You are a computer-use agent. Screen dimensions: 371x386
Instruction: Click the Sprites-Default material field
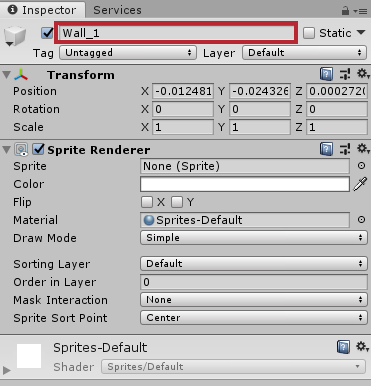tap(245, 220)
